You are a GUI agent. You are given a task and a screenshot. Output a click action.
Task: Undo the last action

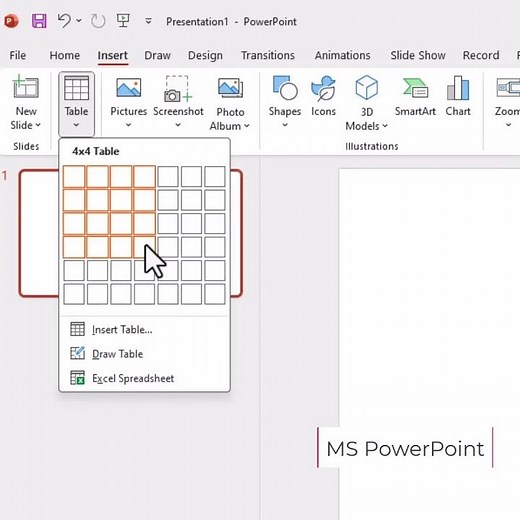(x=64, y=21)
